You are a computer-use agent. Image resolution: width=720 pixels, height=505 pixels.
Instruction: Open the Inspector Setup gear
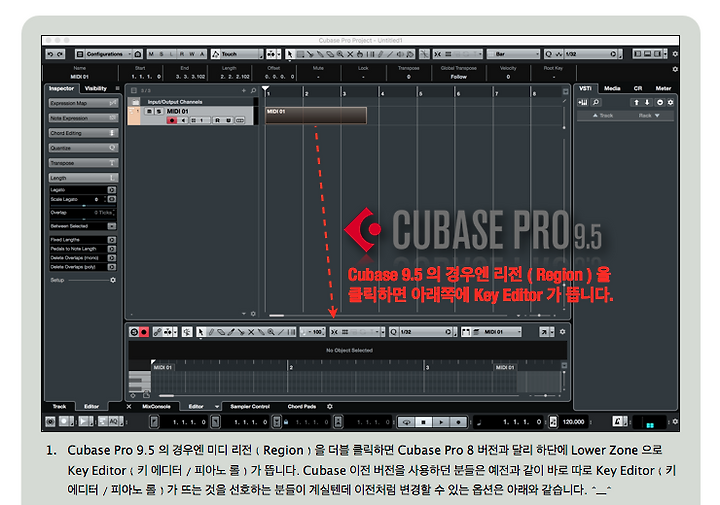[x=113, y=280]
